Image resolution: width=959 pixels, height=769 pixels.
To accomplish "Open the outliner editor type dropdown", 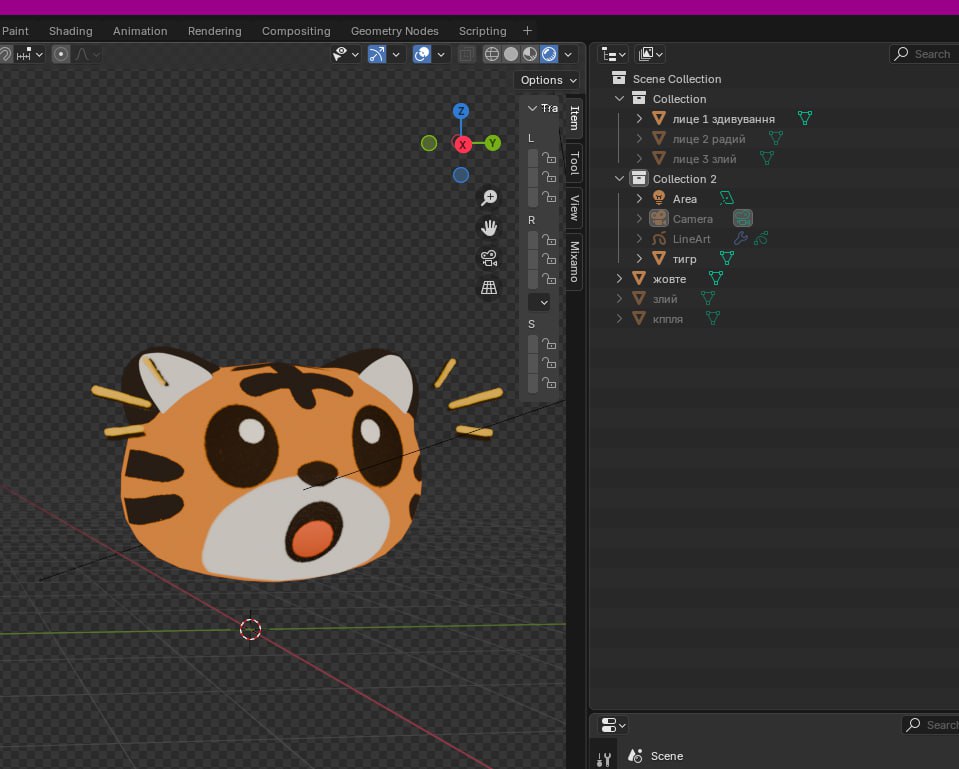I will coord(613,54).
